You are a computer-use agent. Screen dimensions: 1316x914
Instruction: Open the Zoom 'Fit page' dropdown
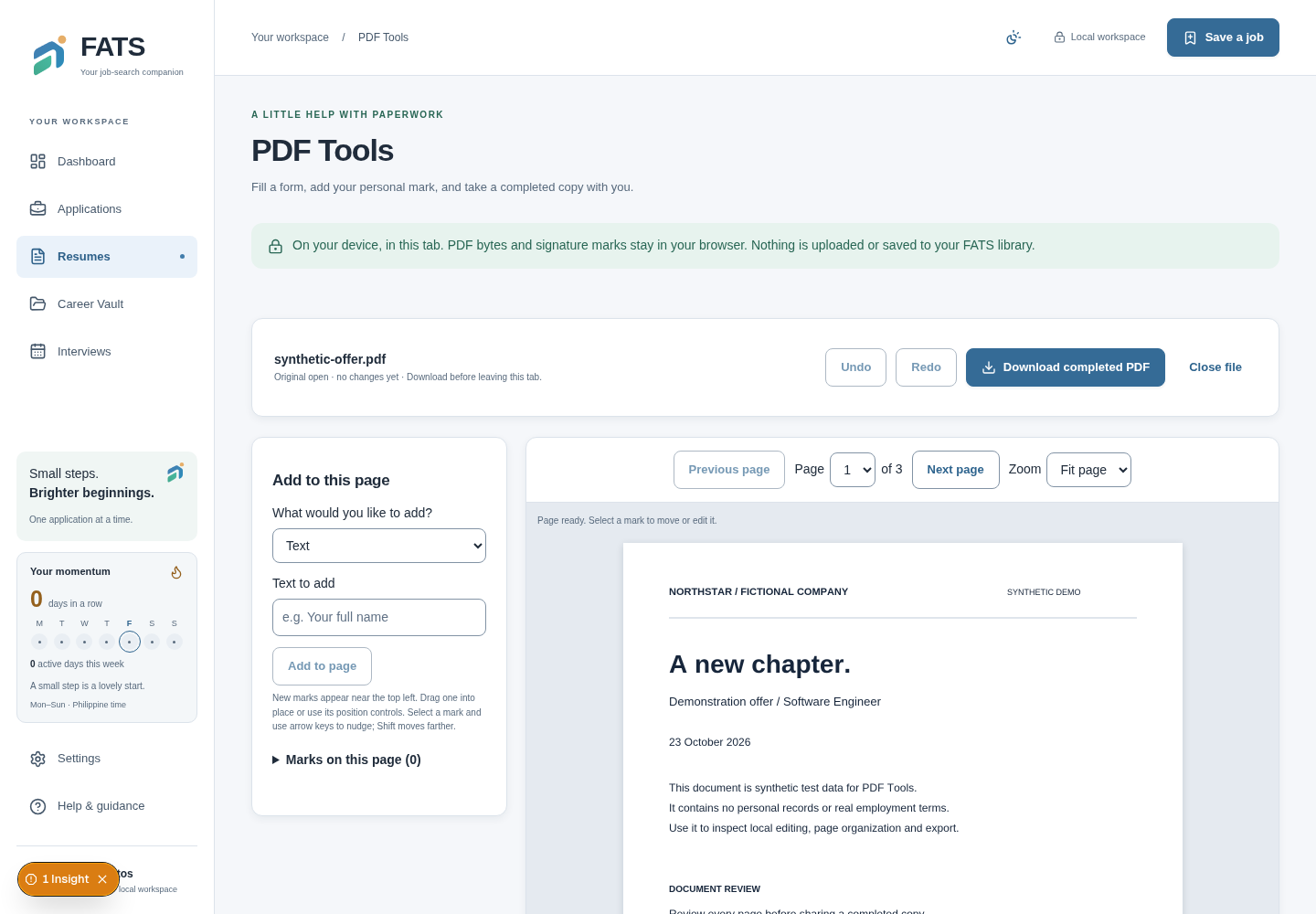pos(1088,470)
